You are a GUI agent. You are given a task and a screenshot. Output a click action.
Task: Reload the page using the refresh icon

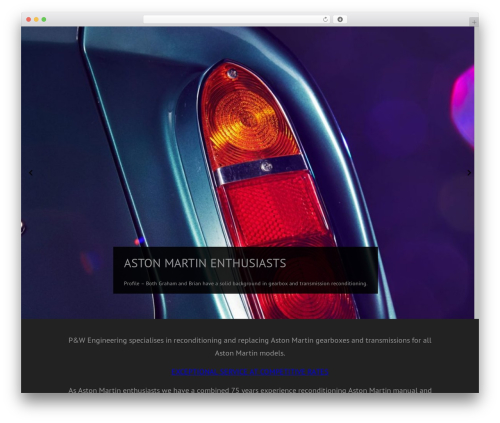(325, 20)
